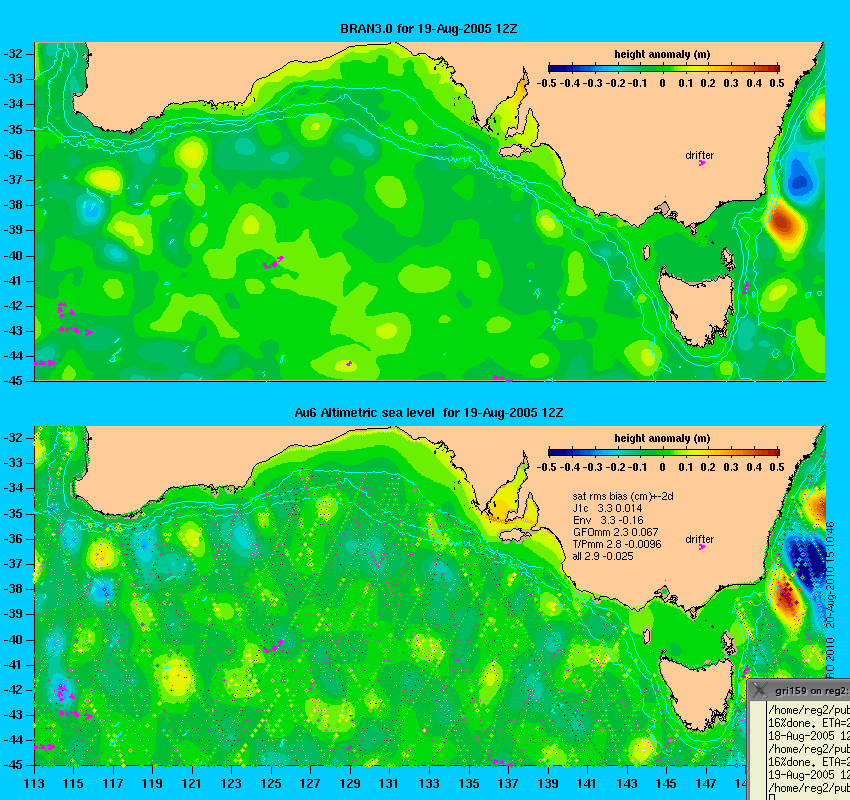Select the 'gri159 on reg2:' terminal title bar
Screen dimensions: 850x800
coord(799,690)
